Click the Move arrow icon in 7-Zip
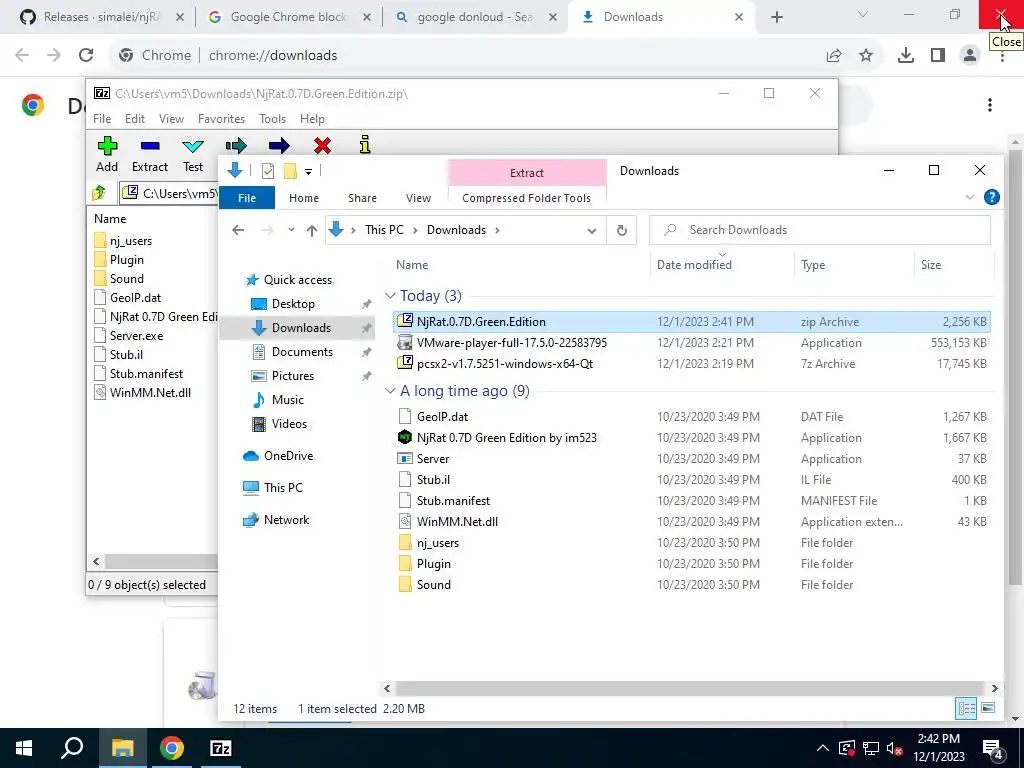The image size is (1024, 768). pyautogui.click(x=279, y=145)
